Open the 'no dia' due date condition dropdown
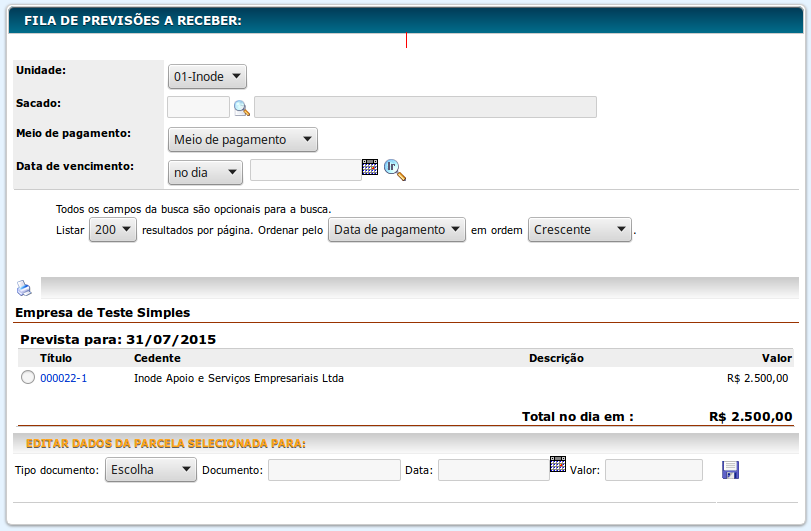 click(x=205, y=173)
